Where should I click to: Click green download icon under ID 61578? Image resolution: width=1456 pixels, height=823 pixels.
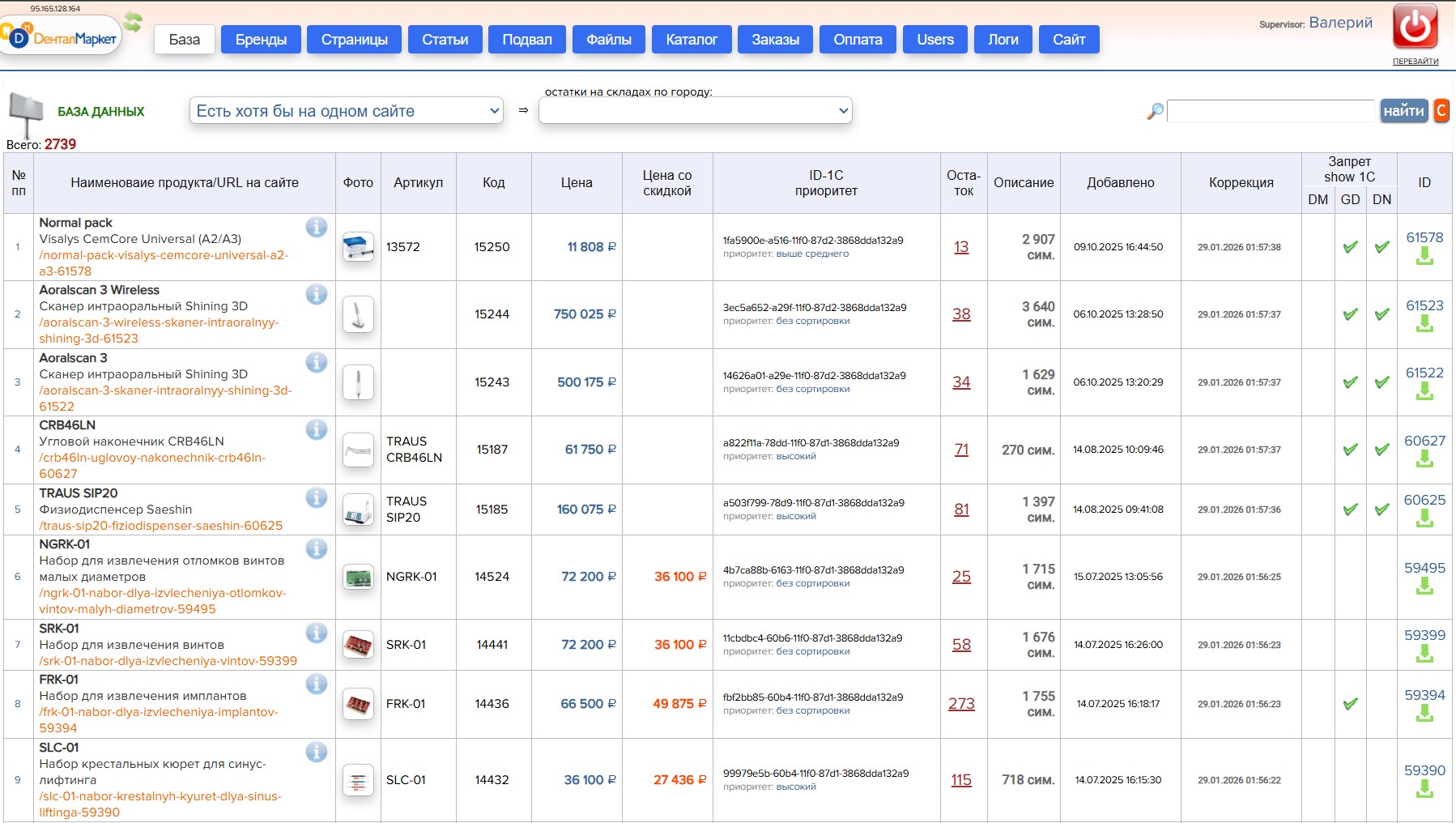[x=1424, y=257]
